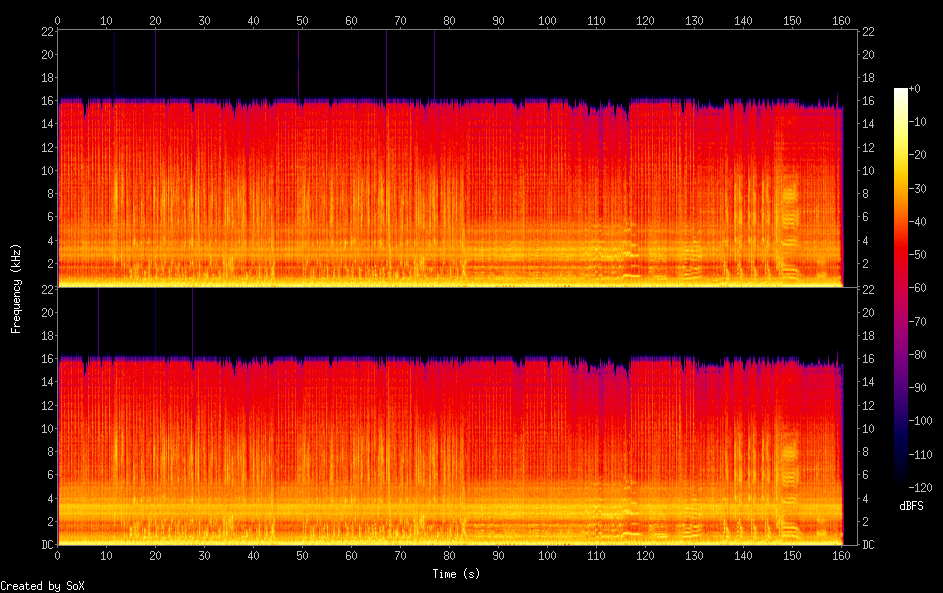Select the "-10" value on the dBFS scale
The width and height of the screenshot is (943, 593).
point(917,121)
